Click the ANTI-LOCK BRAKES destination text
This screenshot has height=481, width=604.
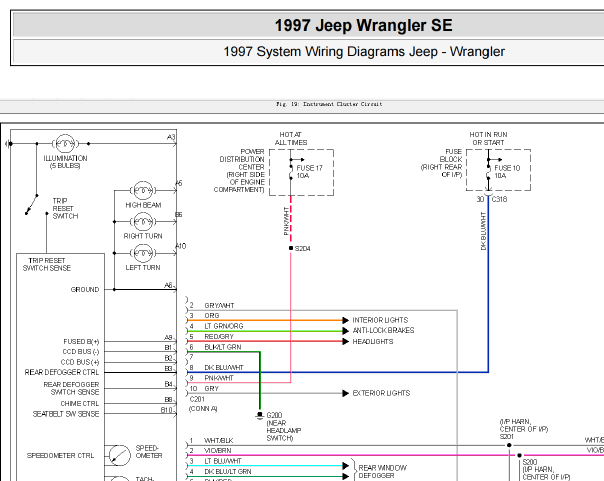(383, 330)
